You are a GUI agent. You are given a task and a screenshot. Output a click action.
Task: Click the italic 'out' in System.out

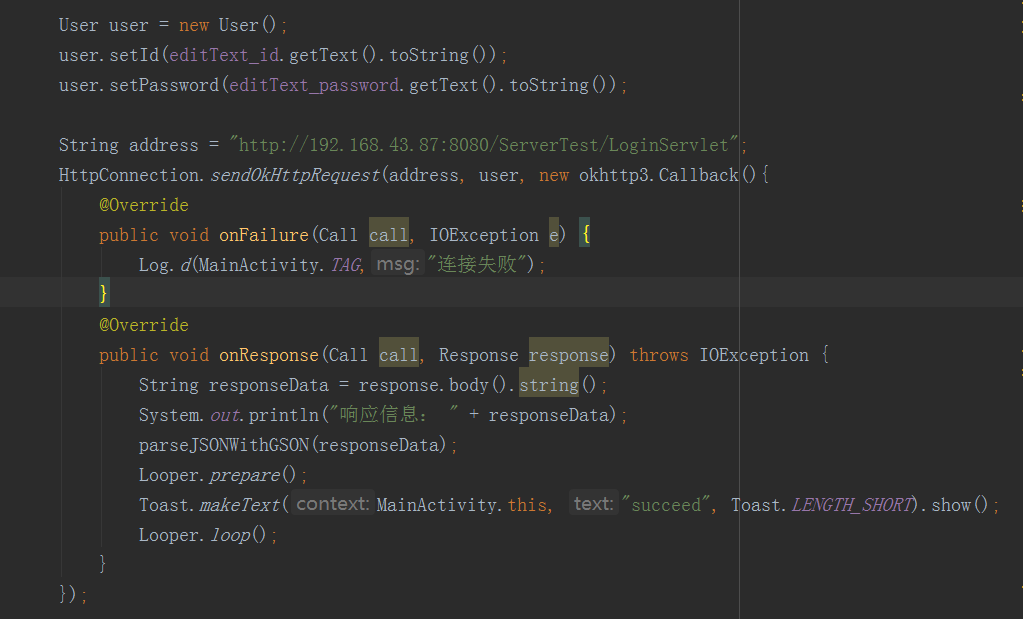pyautogui.click(x=224, y=415)
